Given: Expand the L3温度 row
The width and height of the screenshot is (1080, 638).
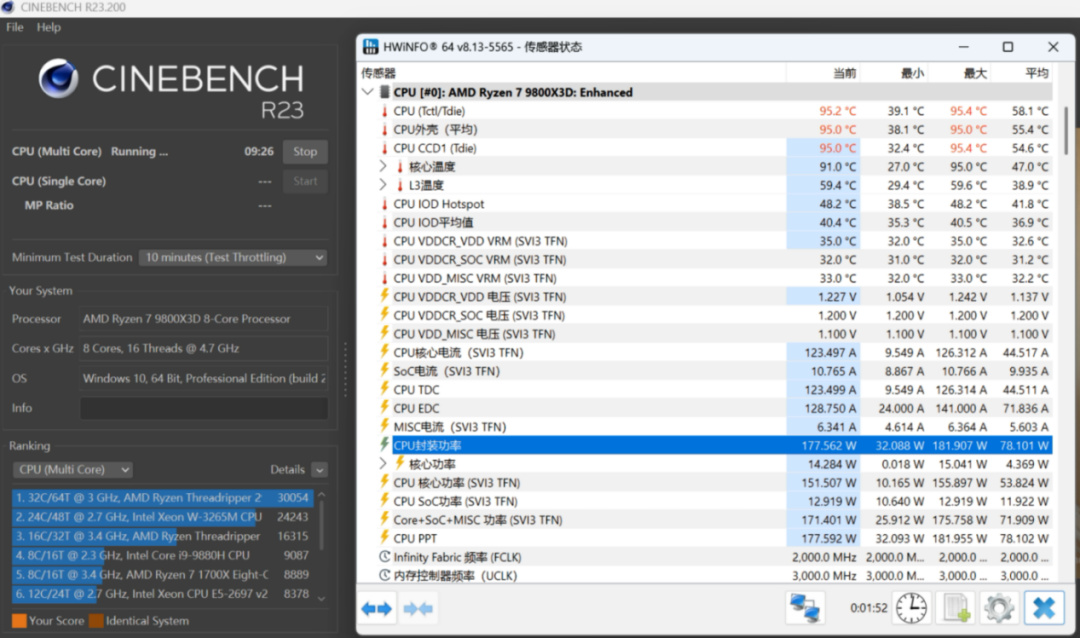Looking at the screenshot, I should click(x=384, y=185).
